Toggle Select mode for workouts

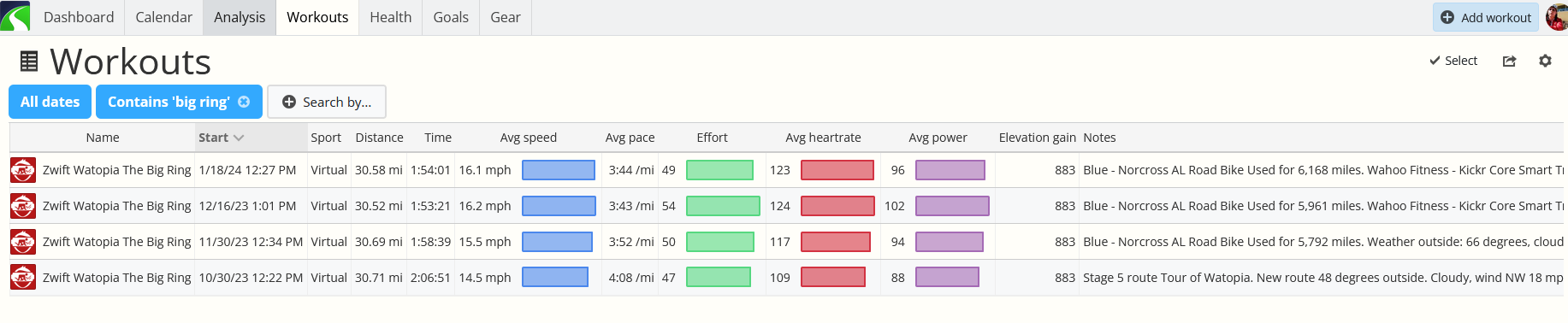coord(1453,61)
